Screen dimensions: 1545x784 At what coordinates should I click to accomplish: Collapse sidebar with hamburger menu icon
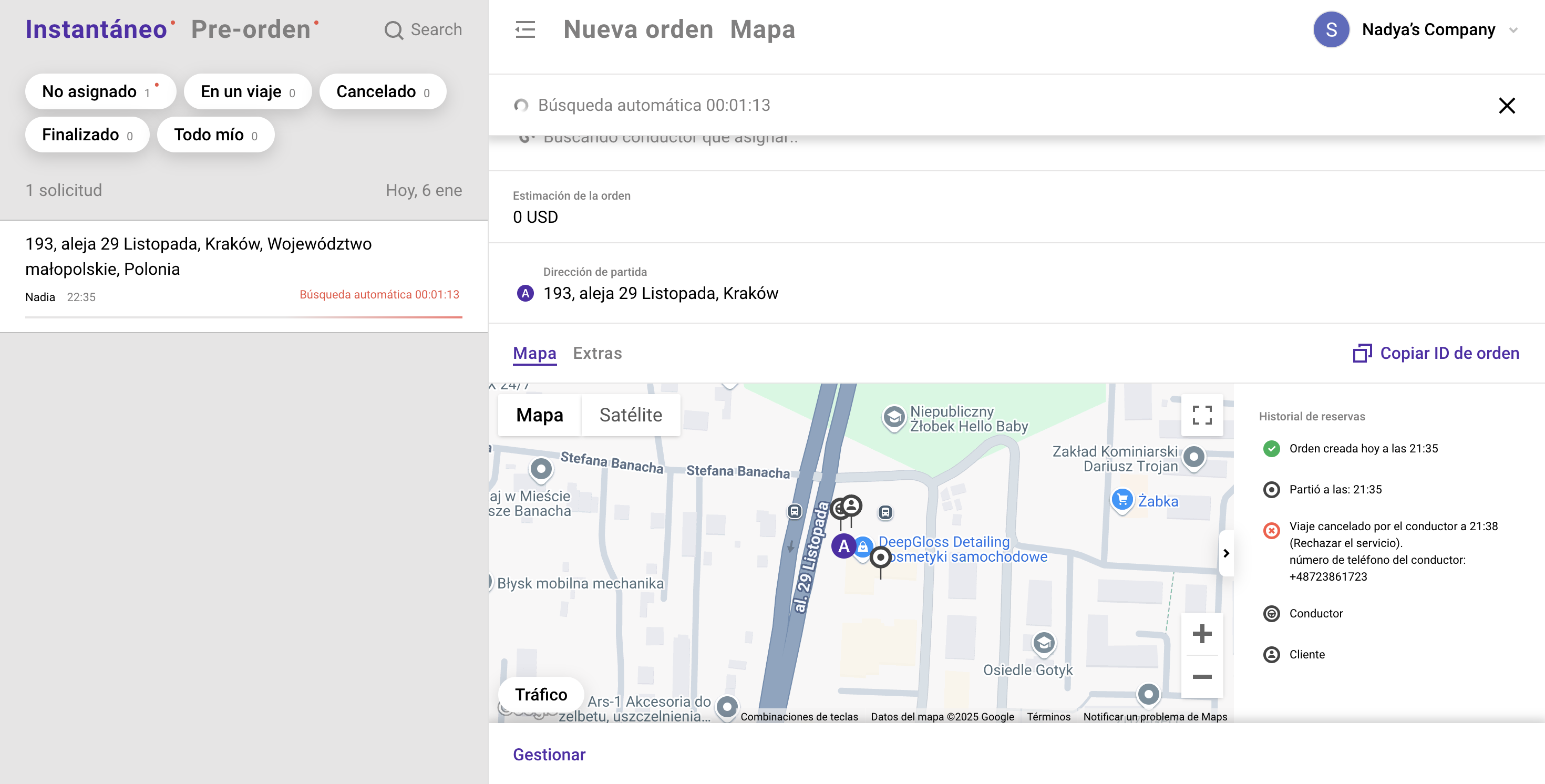click(x=525, y=29)
